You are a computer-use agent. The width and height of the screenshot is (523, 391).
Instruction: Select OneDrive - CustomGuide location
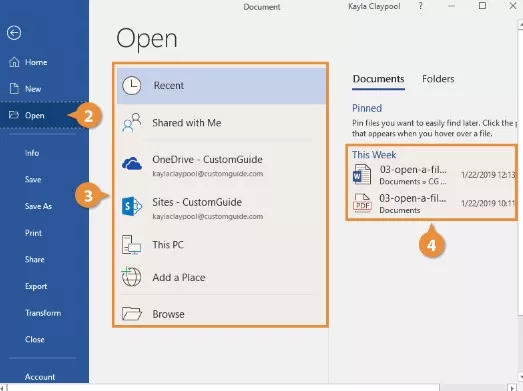(x=221, y=165)
